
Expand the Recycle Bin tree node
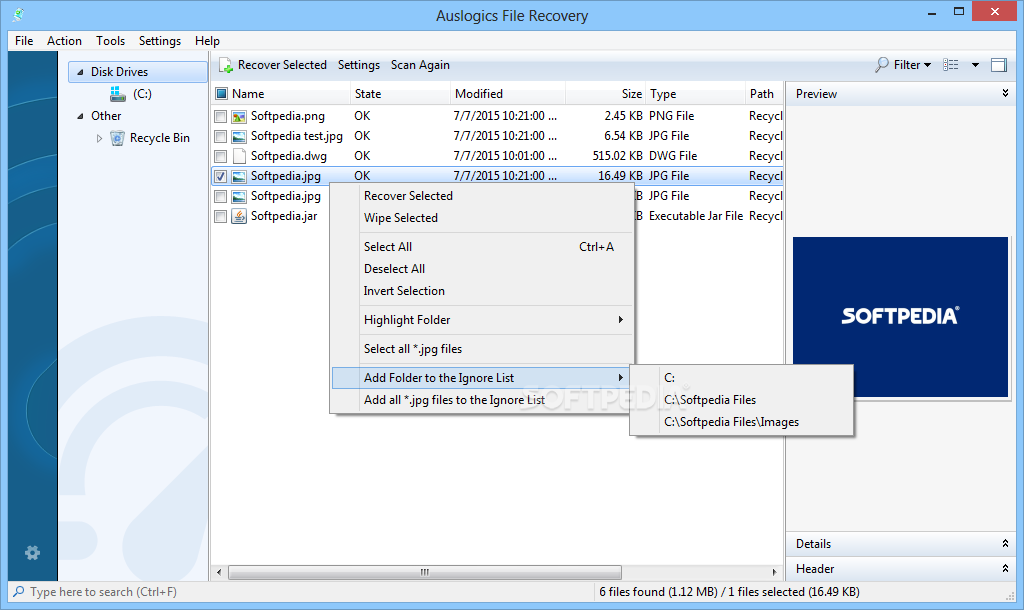(99, 138)
